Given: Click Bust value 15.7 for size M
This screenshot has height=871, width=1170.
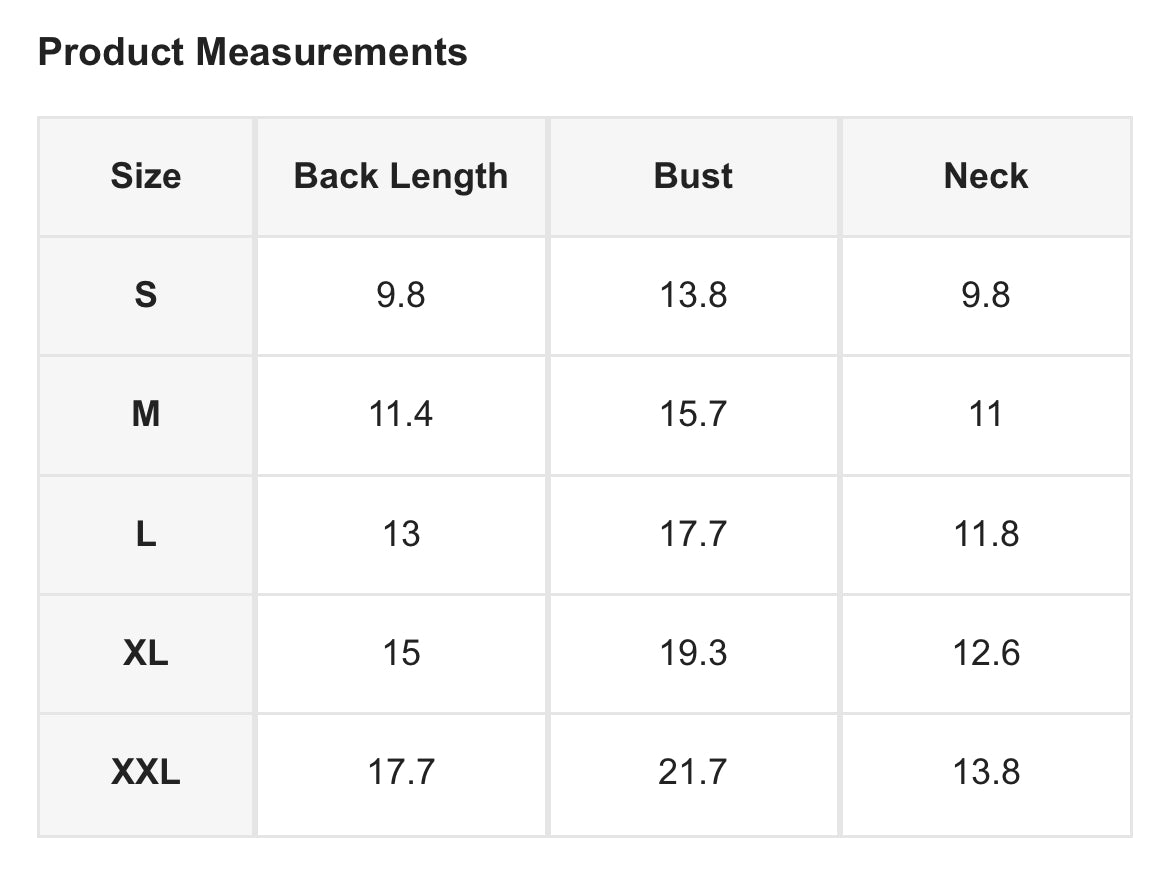Looking at the screenshot, I should [x=693, y=414].
